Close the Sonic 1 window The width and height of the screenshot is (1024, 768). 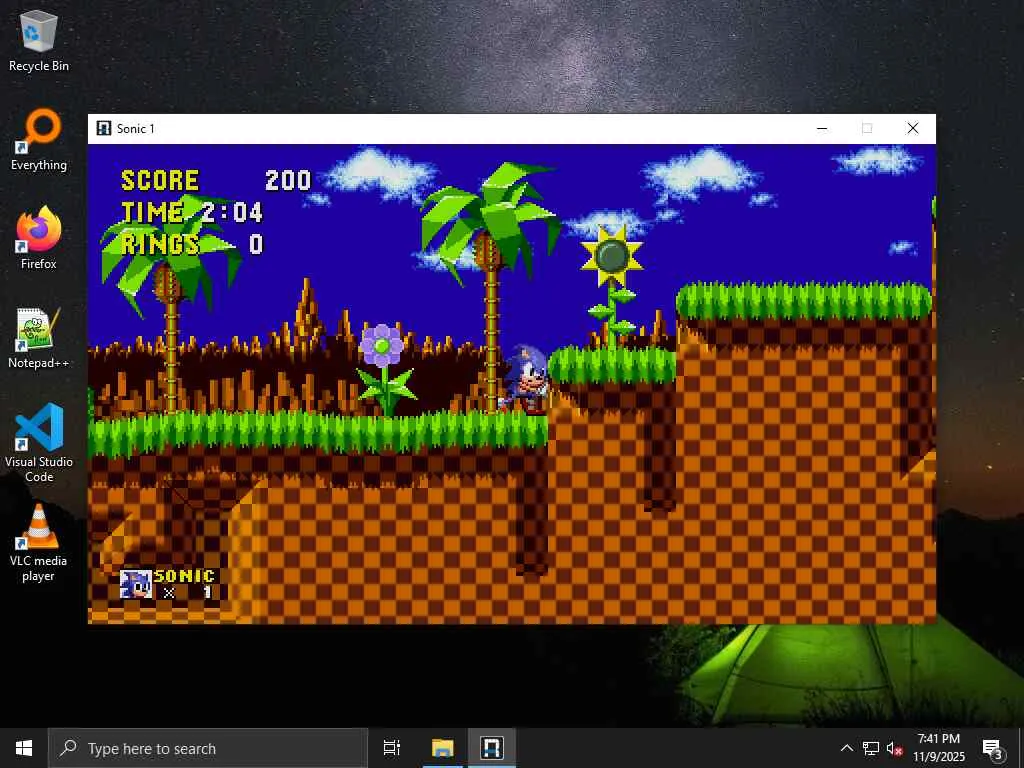pos(913,129)
